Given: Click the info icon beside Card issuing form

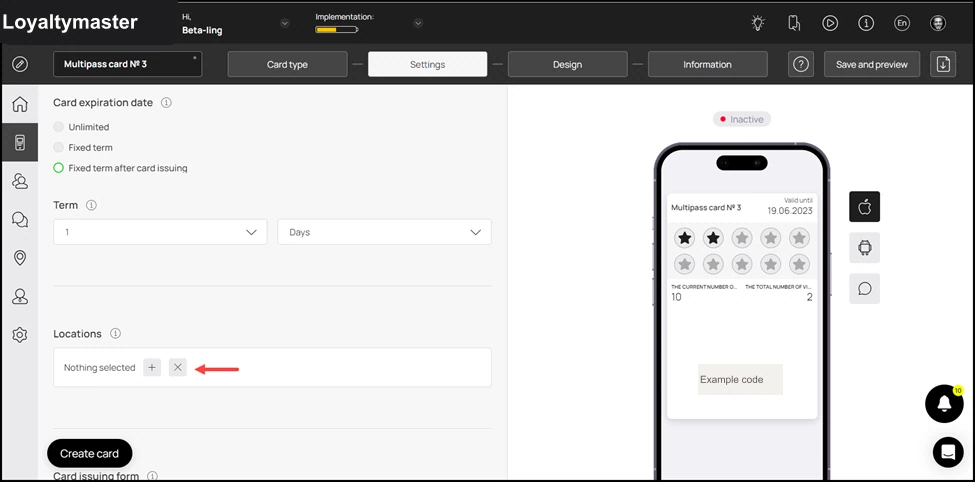Looking at the screenshot, I should pos(152,476).
